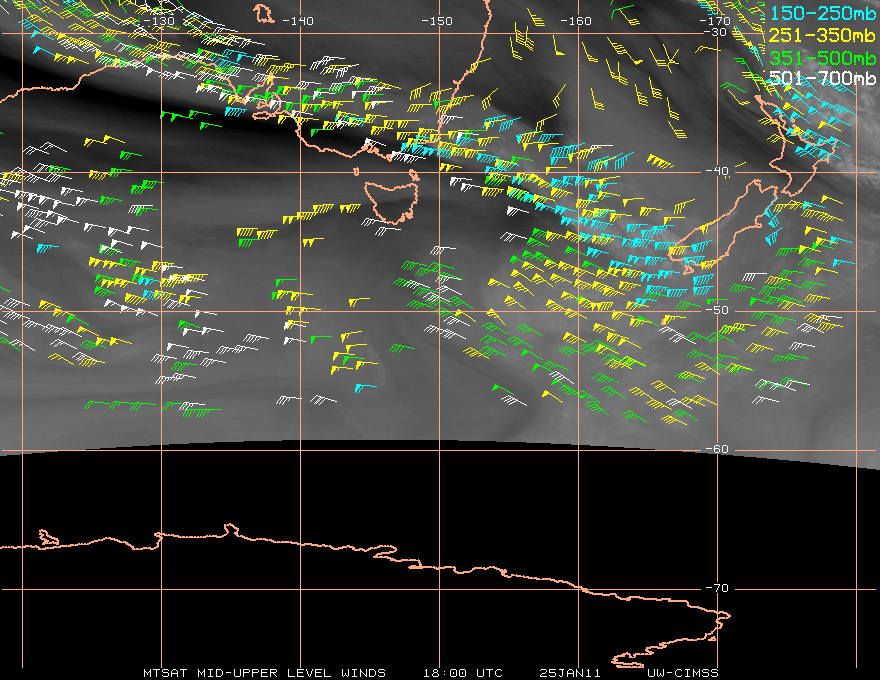Click the 18:00 UTC timestamp
Viewport: 880px width, 680px height.
pos(463,673)
